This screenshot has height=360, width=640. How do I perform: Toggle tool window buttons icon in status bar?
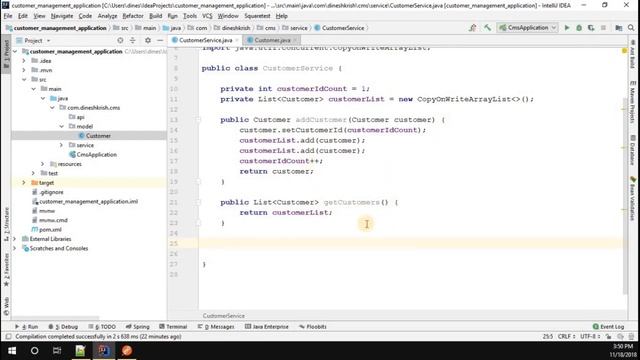coord(8,336)
